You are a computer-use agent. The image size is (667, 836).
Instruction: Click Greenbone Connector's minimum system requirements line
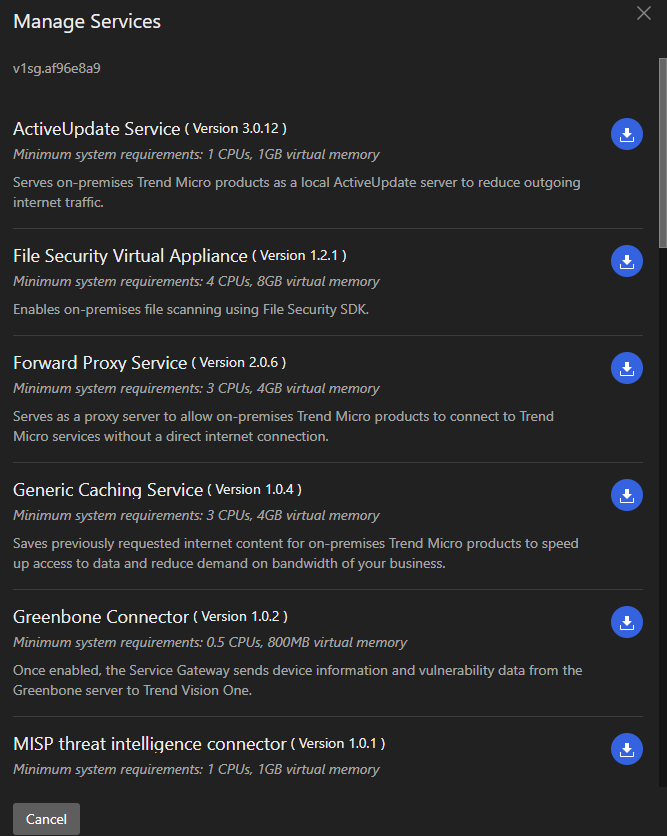coord(210,642)
